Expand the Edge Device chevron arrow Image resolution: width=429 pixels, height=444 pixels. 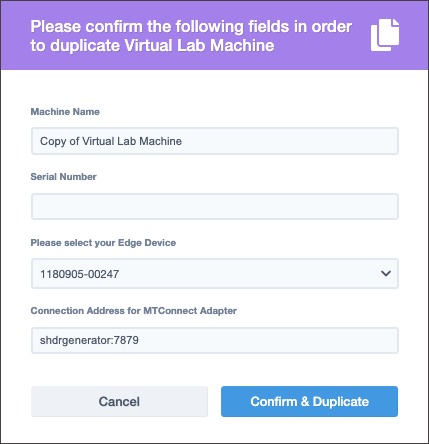tap(386, 274)
